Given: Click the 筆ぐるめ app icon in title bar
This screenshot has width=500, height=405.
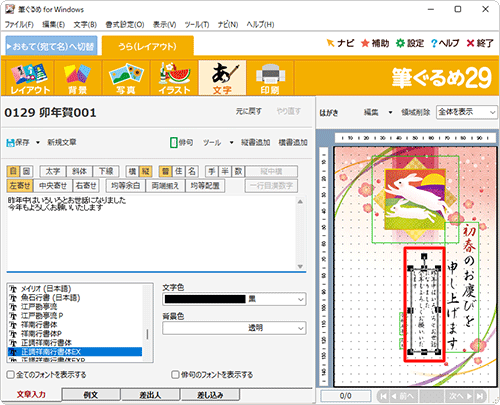Looking at the screenshot, I should (x=10, y=9).
